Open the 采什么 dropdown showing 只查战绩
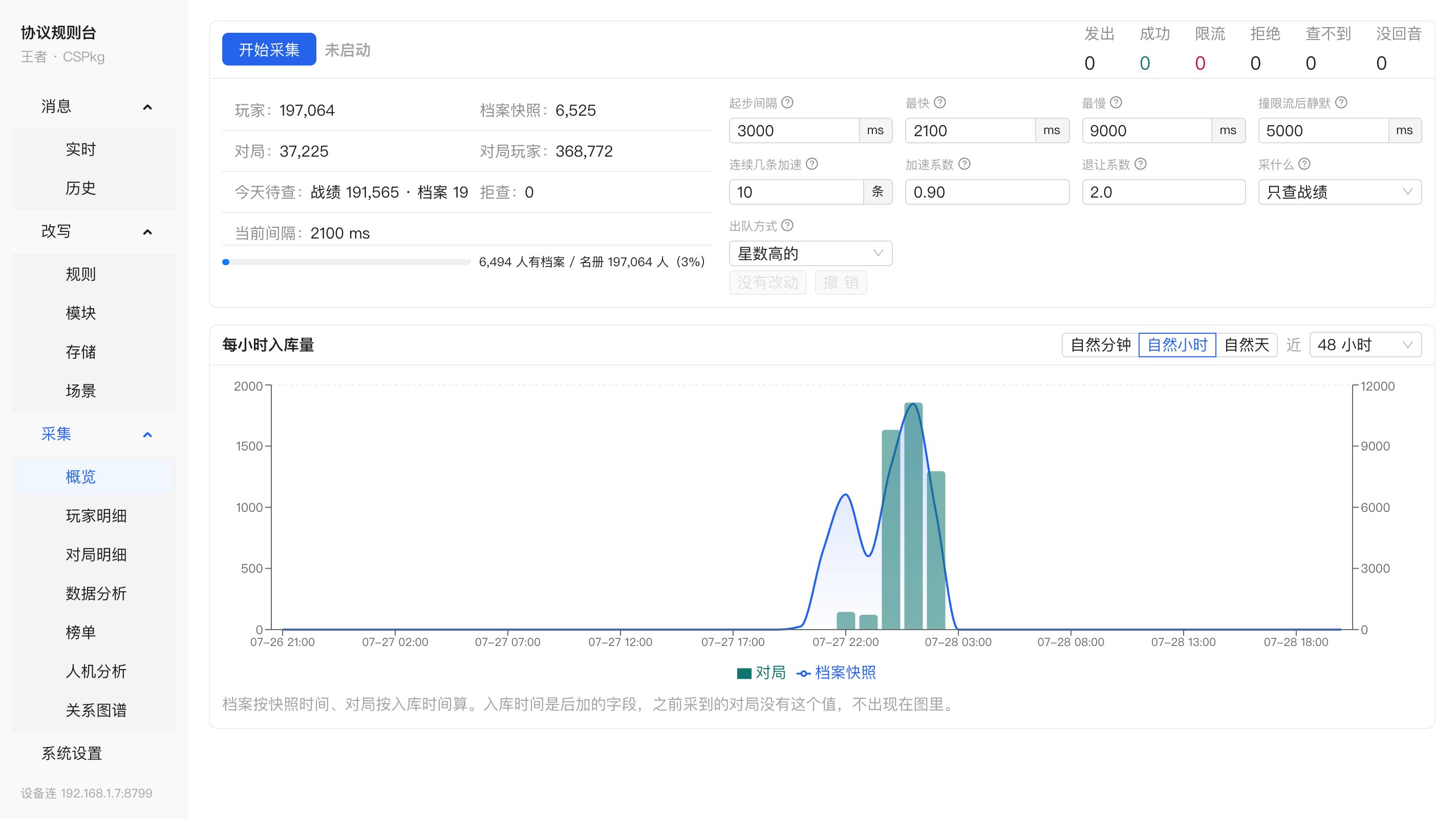The width and height of the screenshot is (1456, 819). click(x=1340, y=192)
